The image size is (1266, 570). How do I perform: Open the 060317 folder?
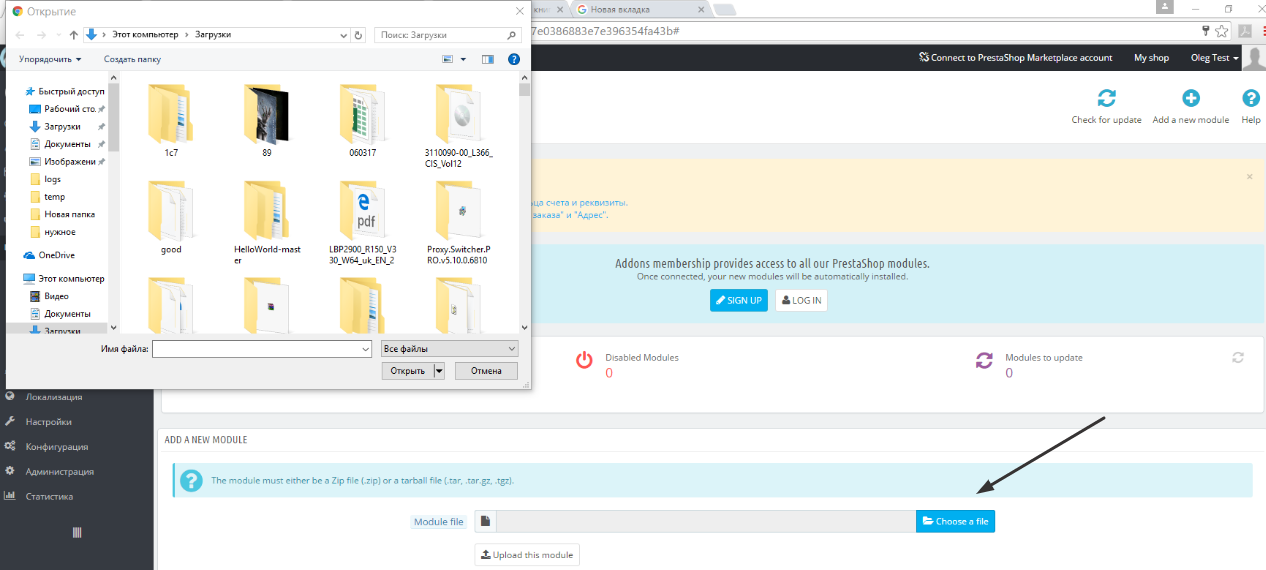[x=362, y=122]
